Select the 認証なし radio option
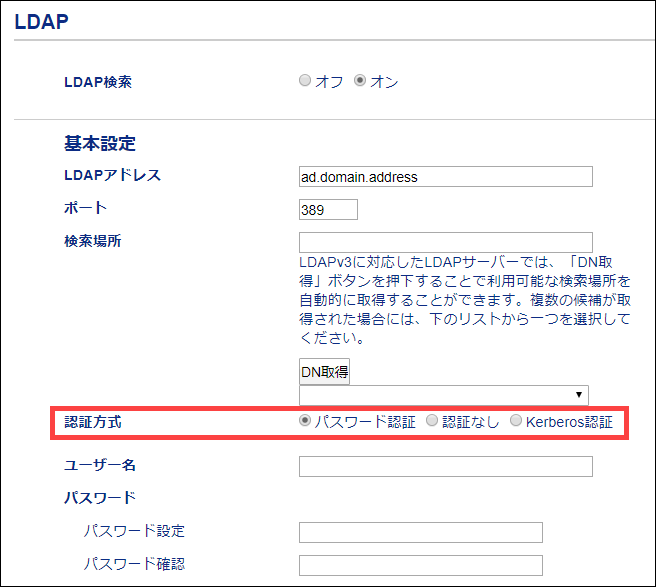This screenshot has width=656, height=587. tap(432, 421)
